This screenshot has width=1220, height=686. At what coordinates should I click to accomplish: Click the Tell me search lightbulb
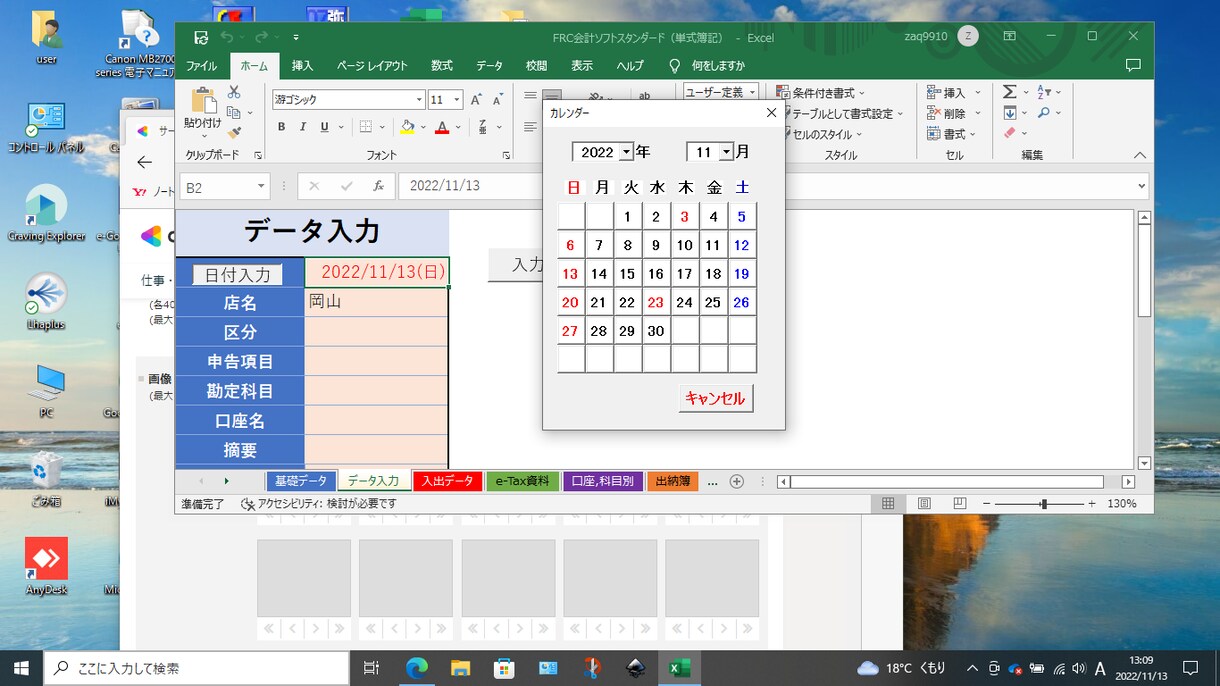(674, 66)
